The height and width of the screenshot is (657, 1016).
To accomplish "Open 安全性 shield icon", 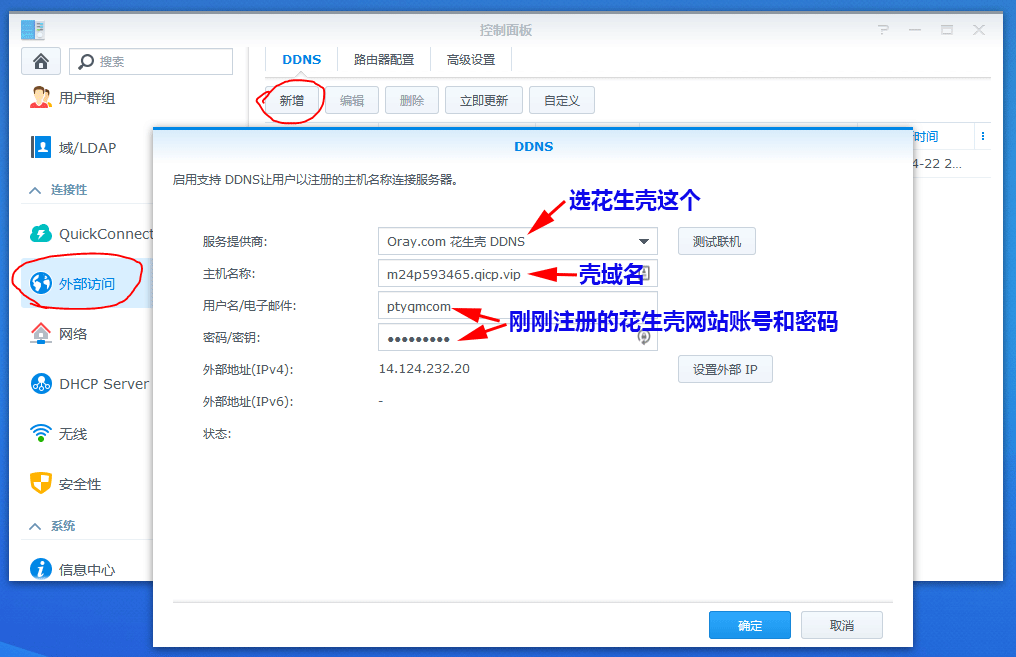I will click(41, 483).
